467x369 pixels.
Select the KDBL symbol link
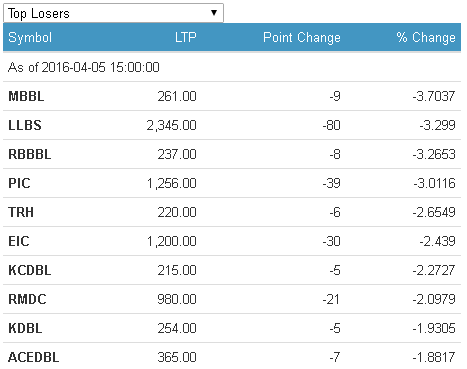pyautogui.click(x=25, y=328)
